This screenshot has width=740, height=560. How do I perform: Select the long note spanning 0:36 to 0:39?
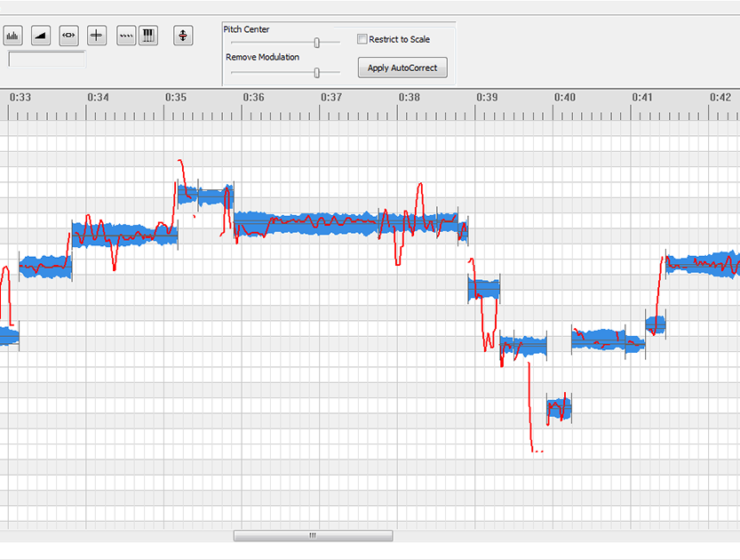coord(350,223)
